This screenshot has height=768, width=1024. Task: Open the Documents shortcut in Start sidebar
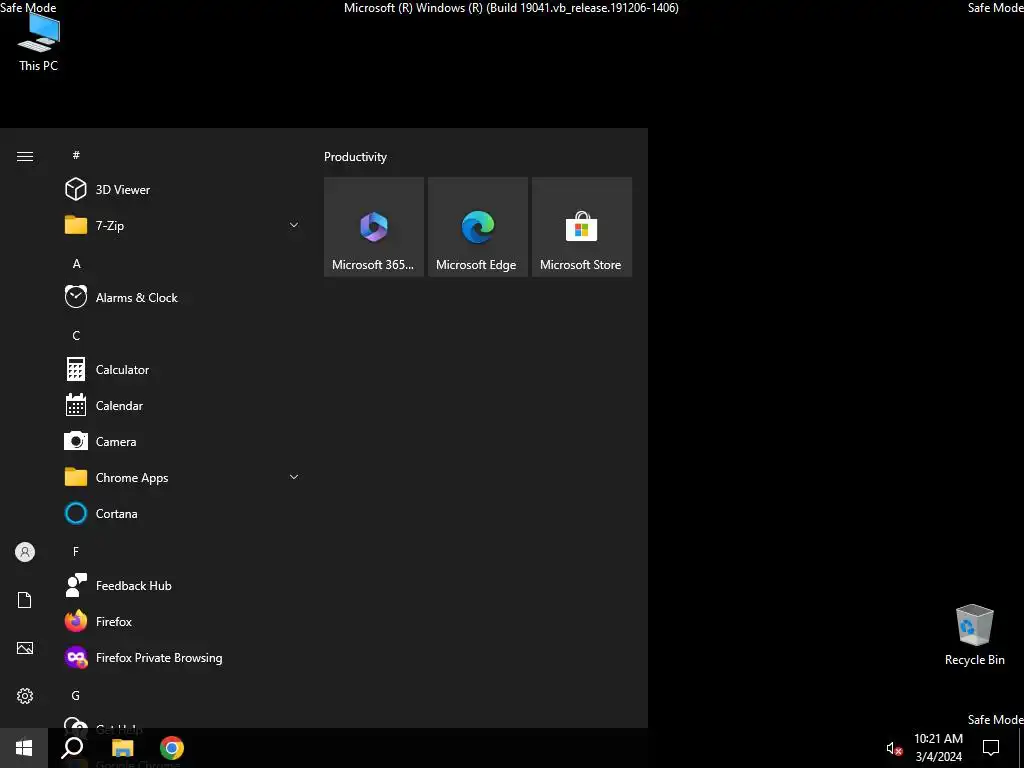[x=25, y=600]
